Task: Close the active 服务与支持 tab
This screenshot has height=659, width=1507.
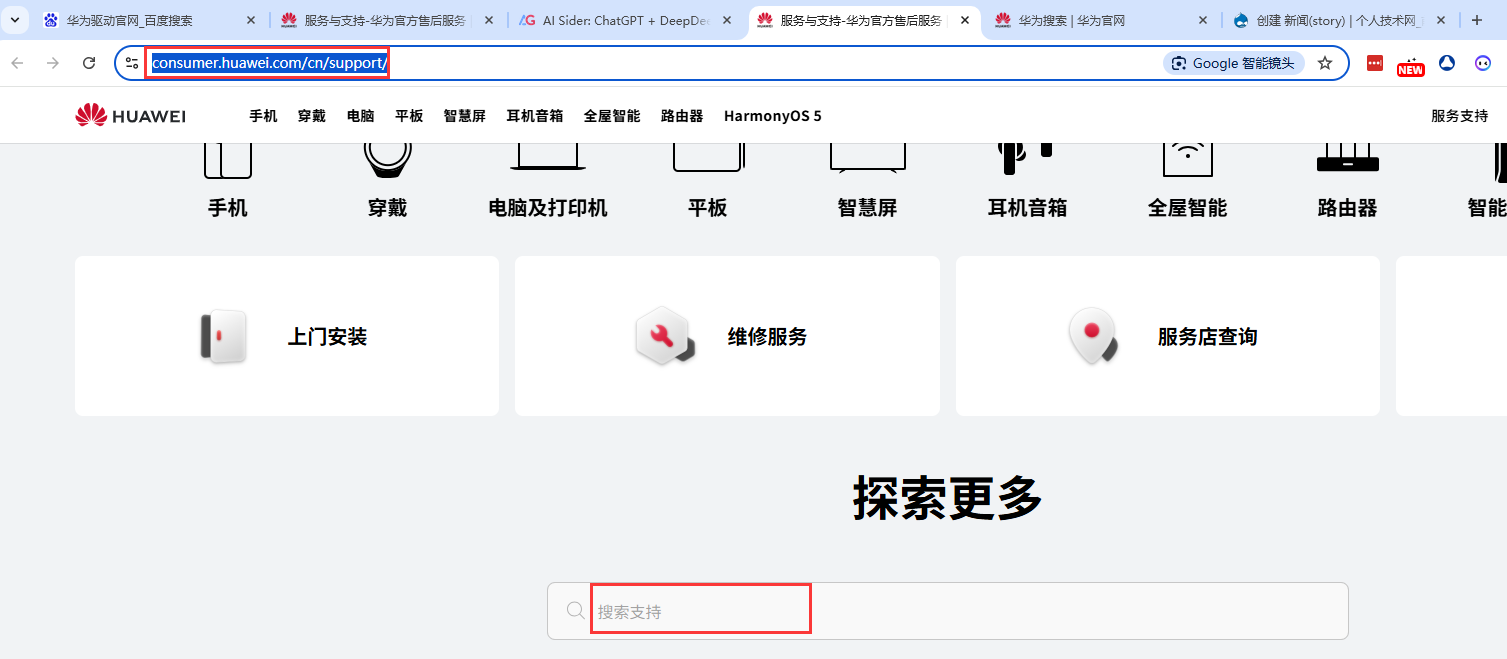Action: (x=964, y=20)
